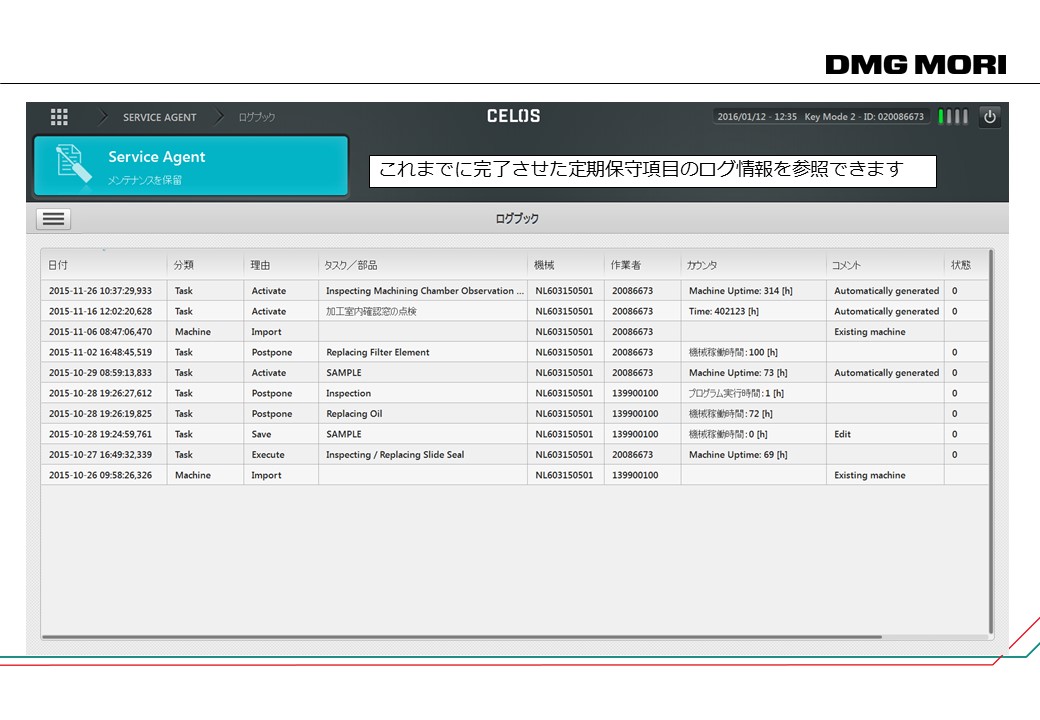This screenshot has width=1040, height=720.
Task: Sort by the 理由 column header
Action: click(x=281, y=265)
